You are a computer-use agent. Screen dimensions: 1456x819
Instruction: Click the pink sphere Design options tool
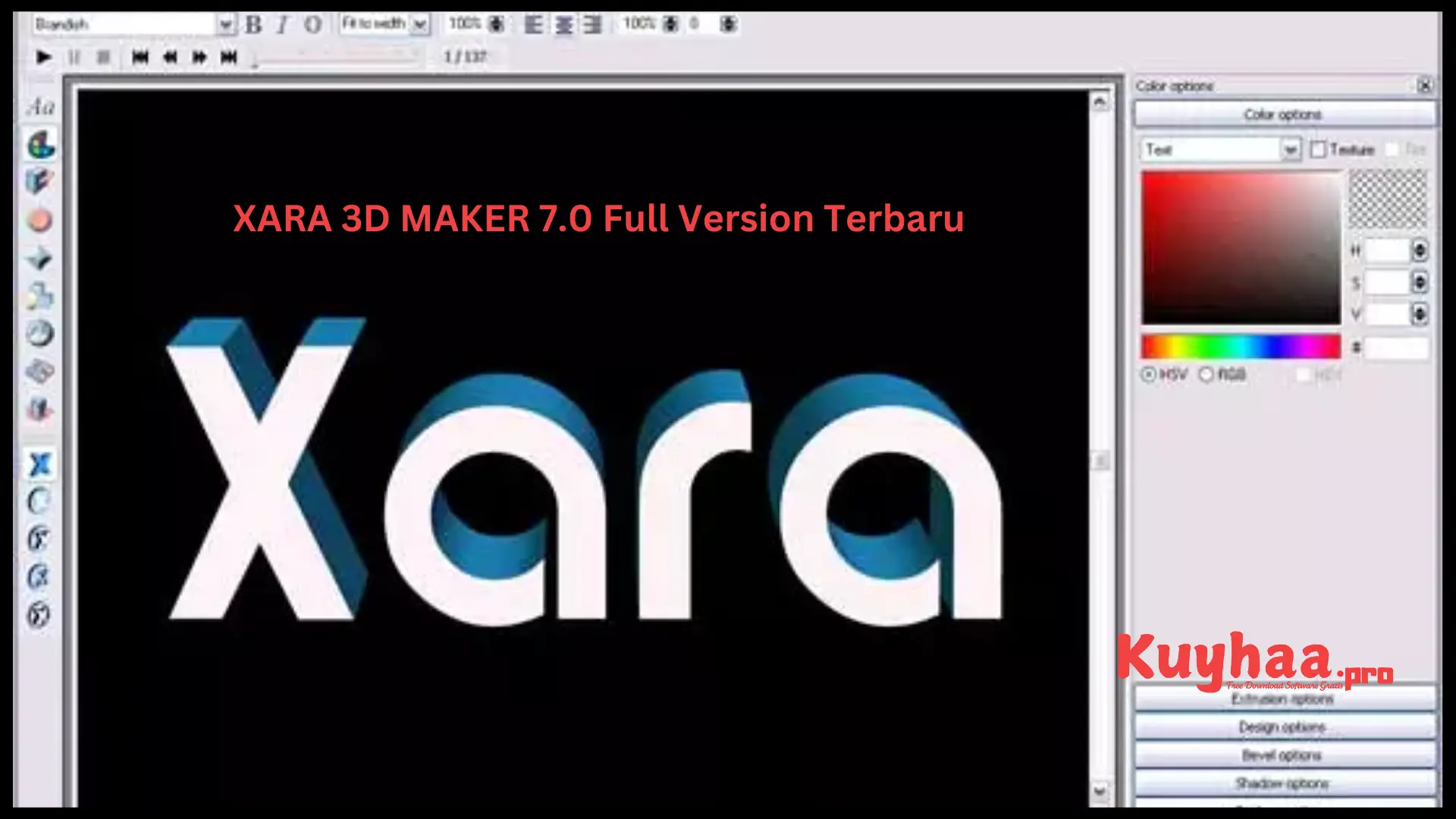coord(39,221)
